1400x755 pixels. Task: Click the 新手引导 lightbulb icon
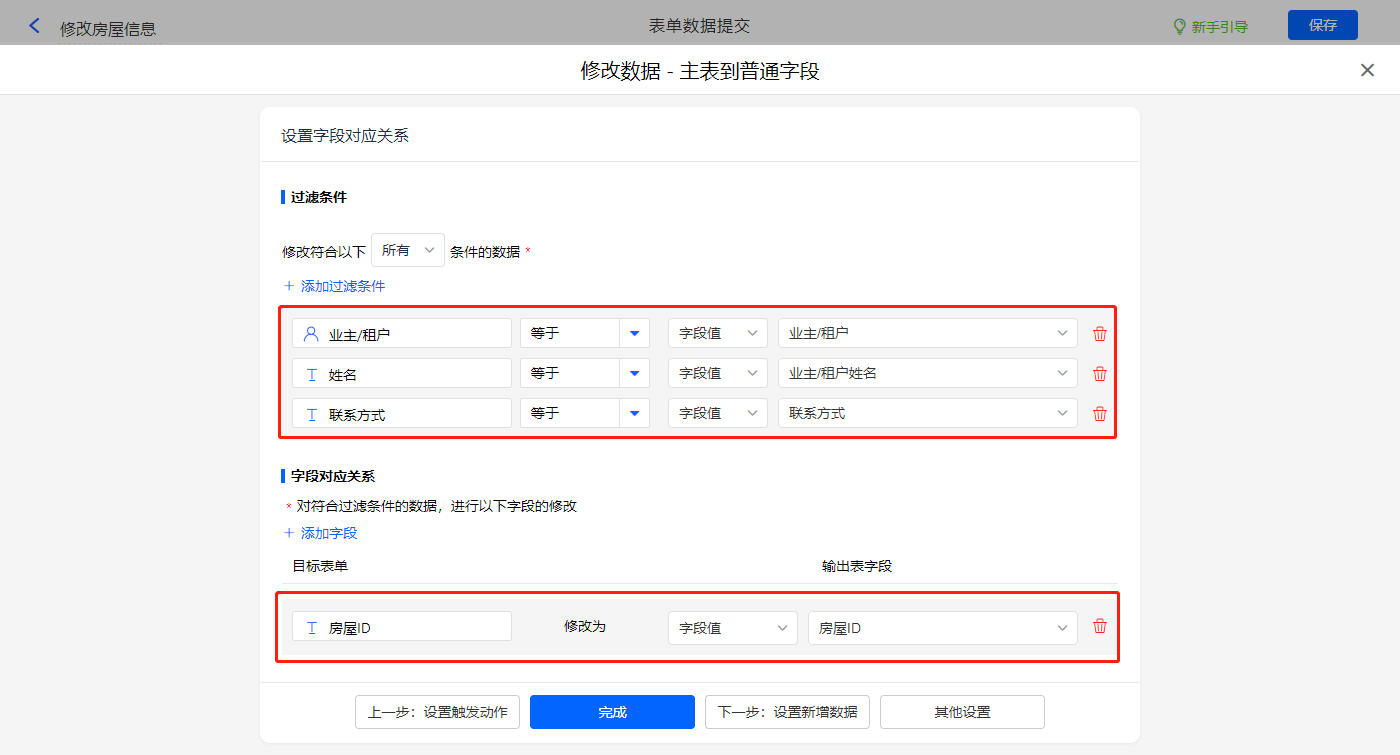tap(1179, 26)
